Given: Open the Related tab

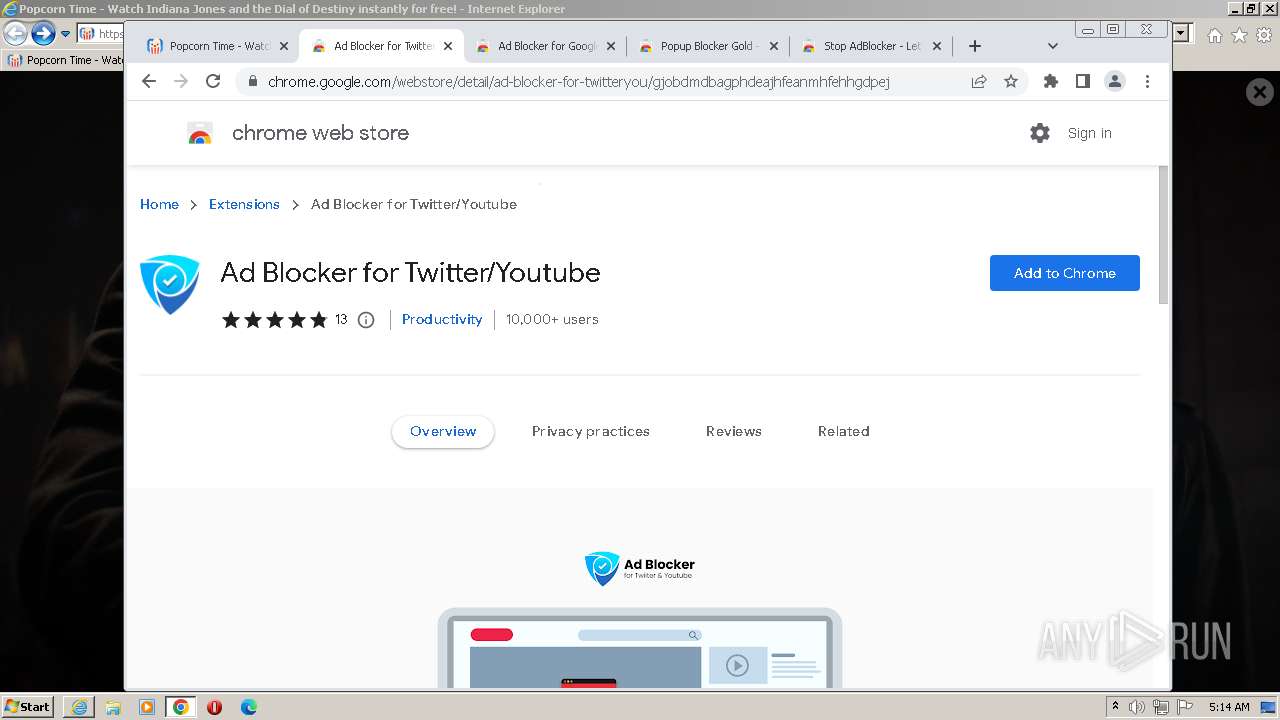Looking at the screenshot, I should 844,432.
